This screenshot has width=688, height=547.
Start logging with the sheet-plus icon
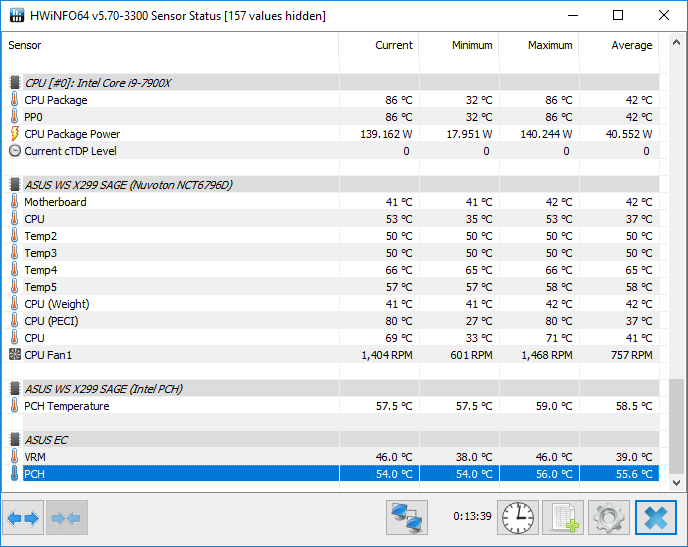[563, 518]
